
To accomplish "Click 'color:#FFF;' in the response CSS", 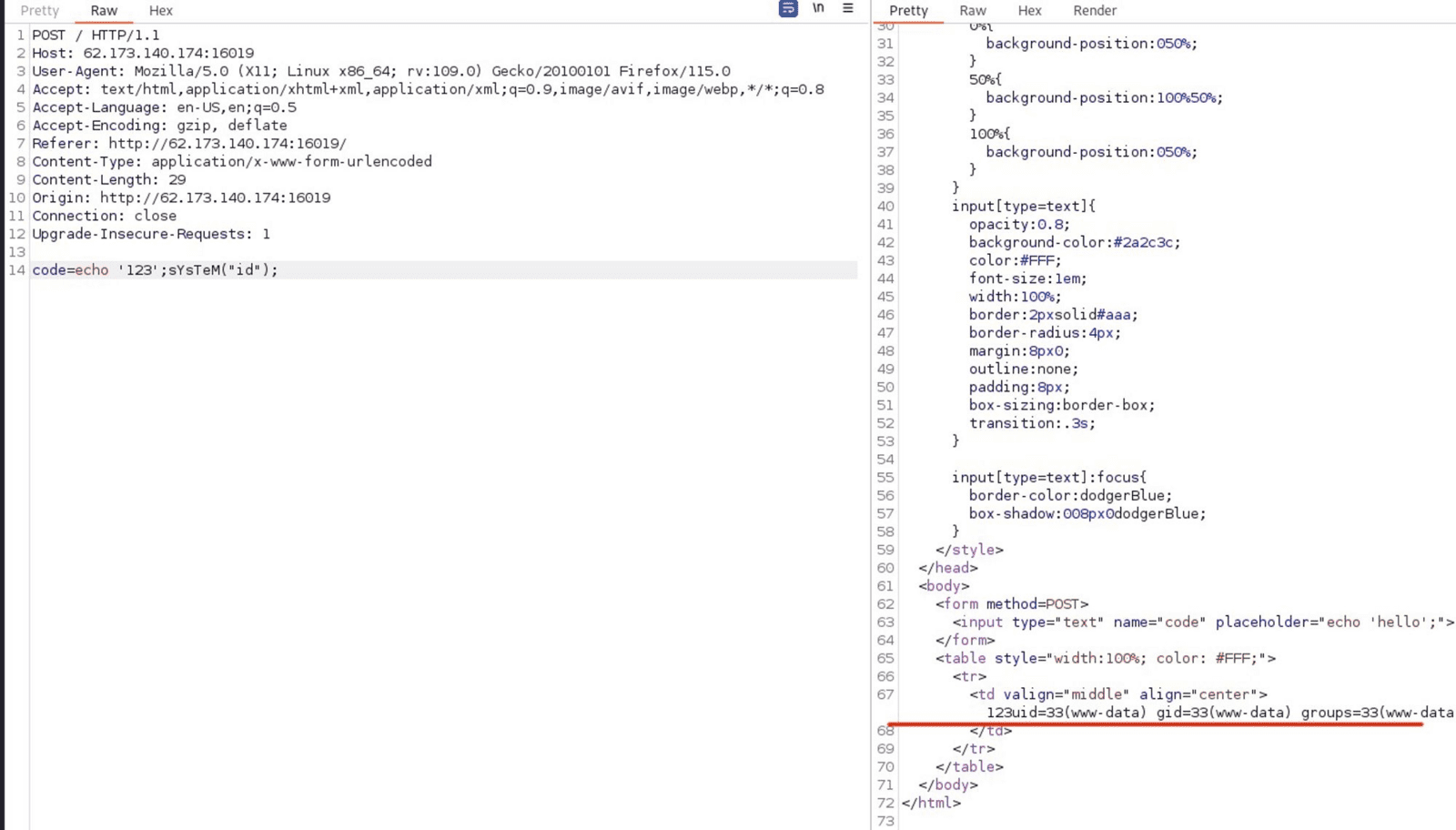I will 1015,261.
